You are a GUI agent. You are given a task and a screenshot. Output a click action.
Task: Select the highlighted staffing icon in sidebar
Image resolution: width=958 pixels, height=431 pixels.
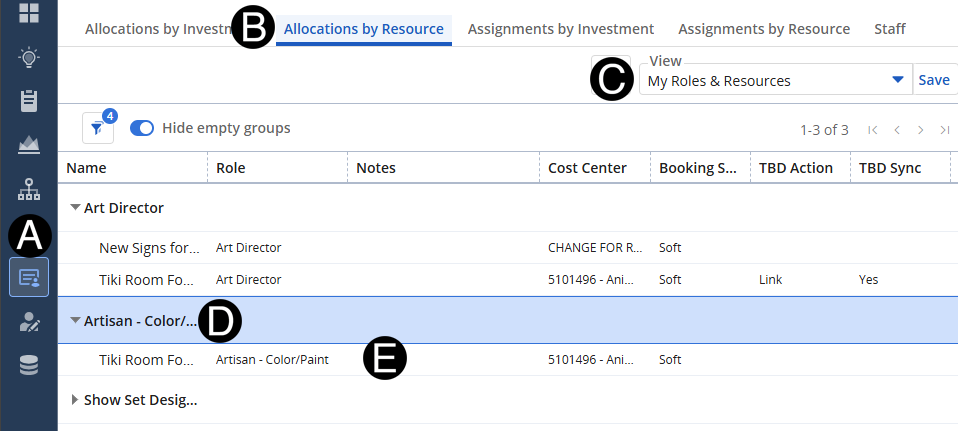[29, 277]
